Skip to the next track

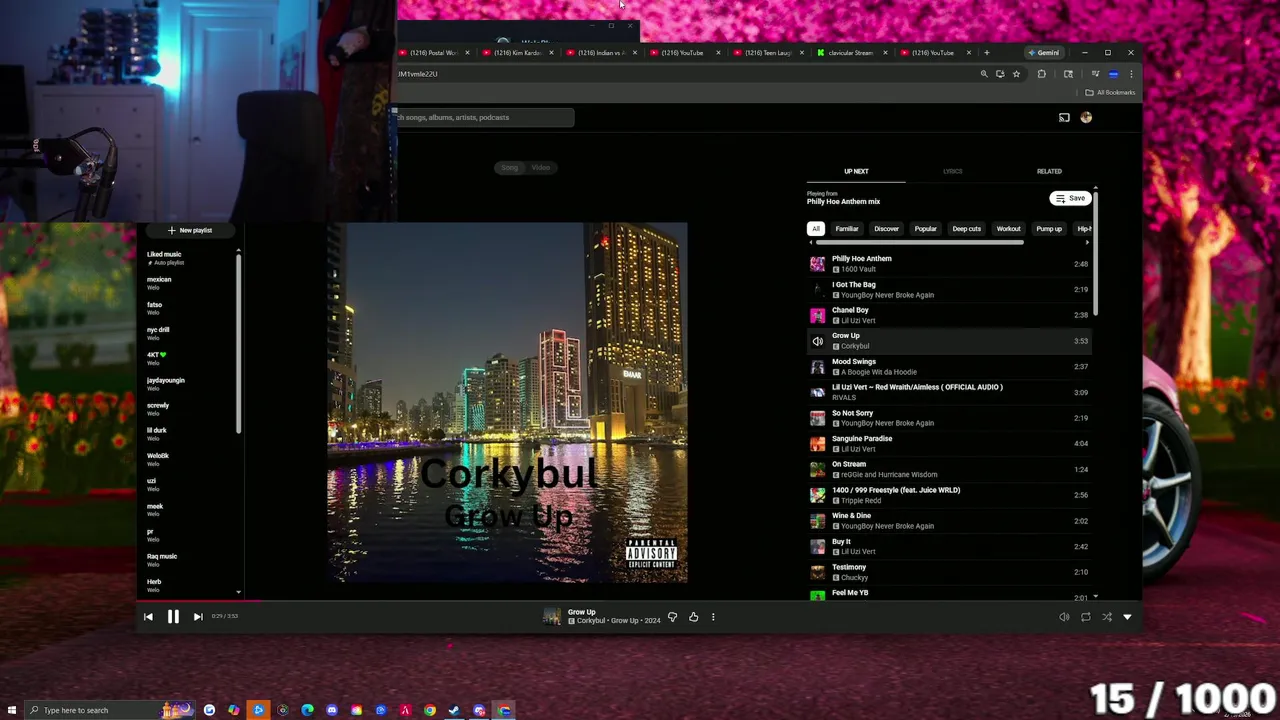[198, 617]
